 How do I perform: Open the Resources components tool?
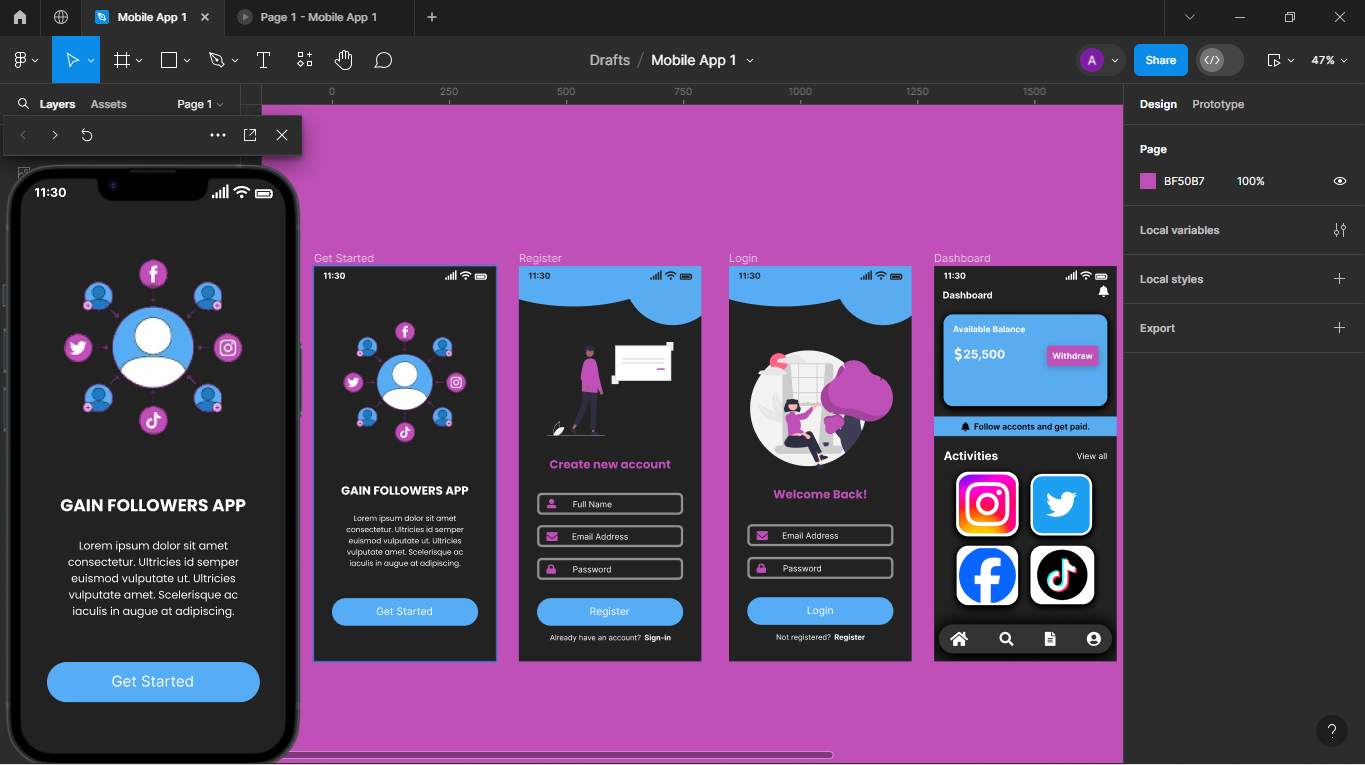(305, 60)
